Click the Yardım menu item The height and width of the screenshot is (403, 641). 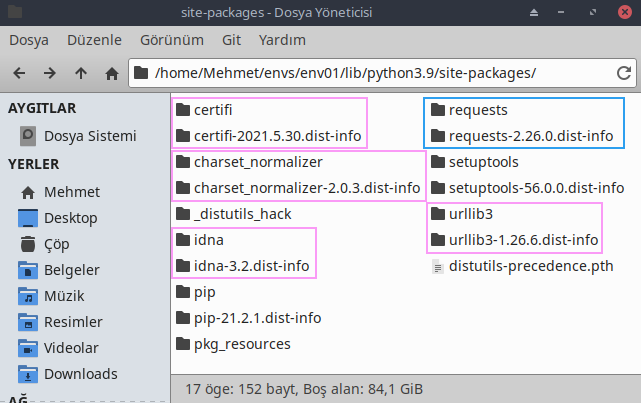pyautogui.click(x=282, y=40)
